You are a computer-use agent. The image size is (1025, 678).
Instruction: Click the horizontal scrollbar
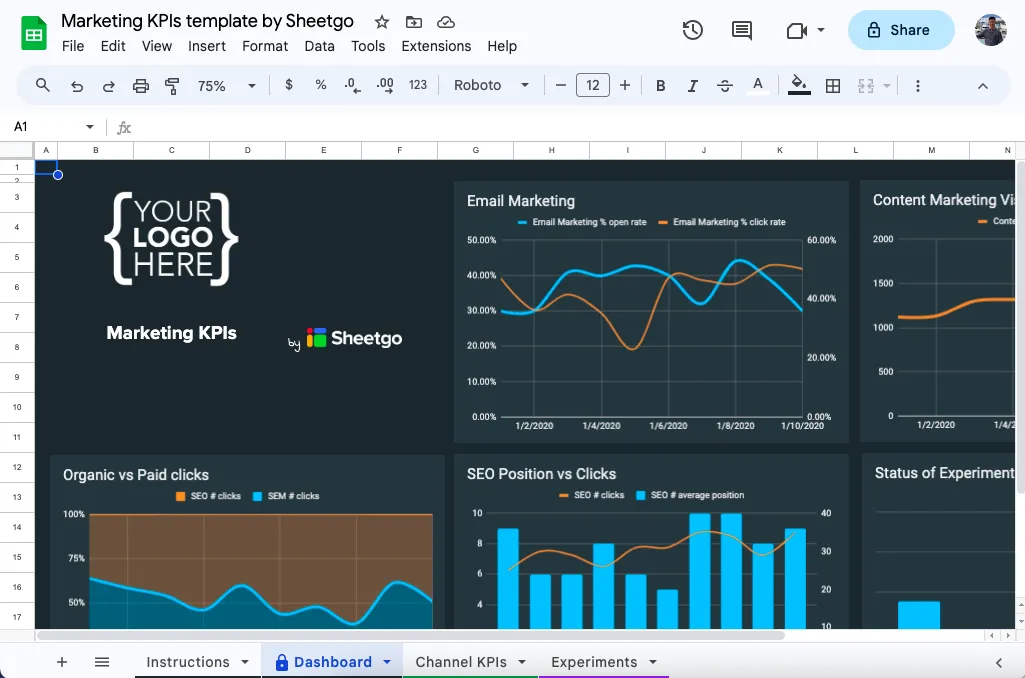pyautogui.click(x=411, y=635)
